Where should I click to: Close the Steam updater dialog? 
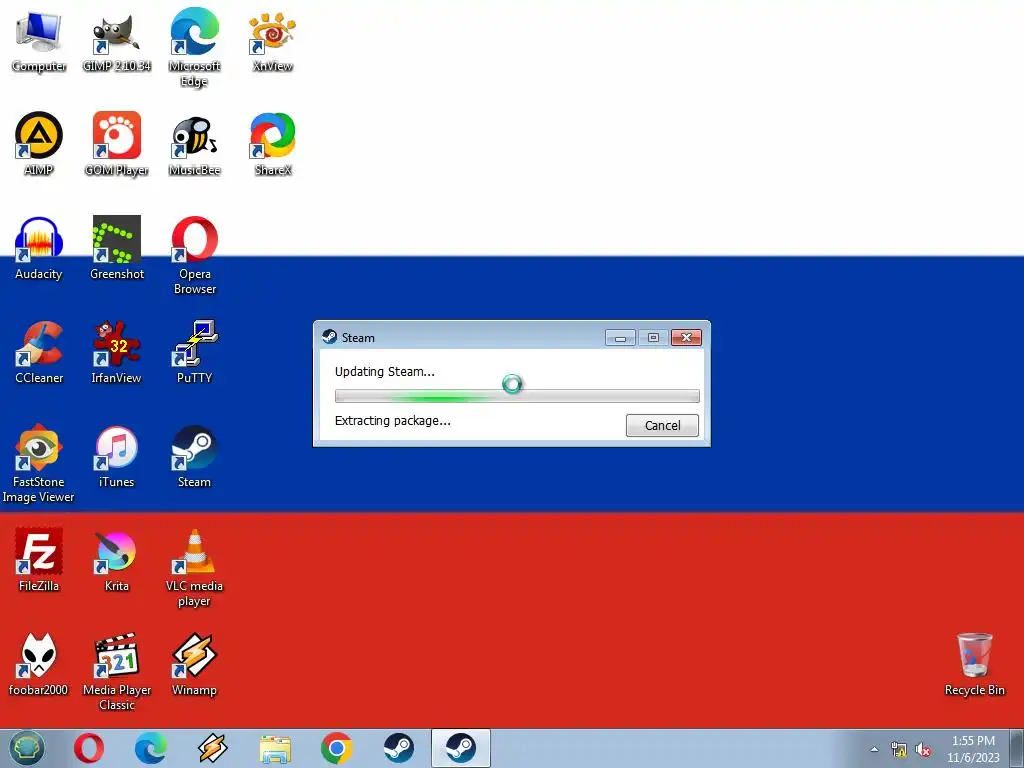tap(686, 337)
